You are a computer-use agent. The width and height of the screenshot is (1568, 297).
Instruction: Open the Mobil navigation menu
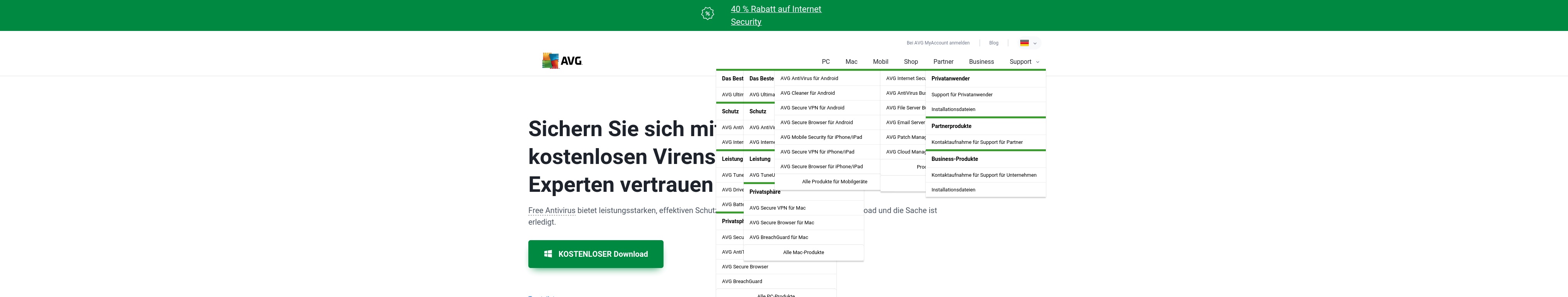pos(880,62)
